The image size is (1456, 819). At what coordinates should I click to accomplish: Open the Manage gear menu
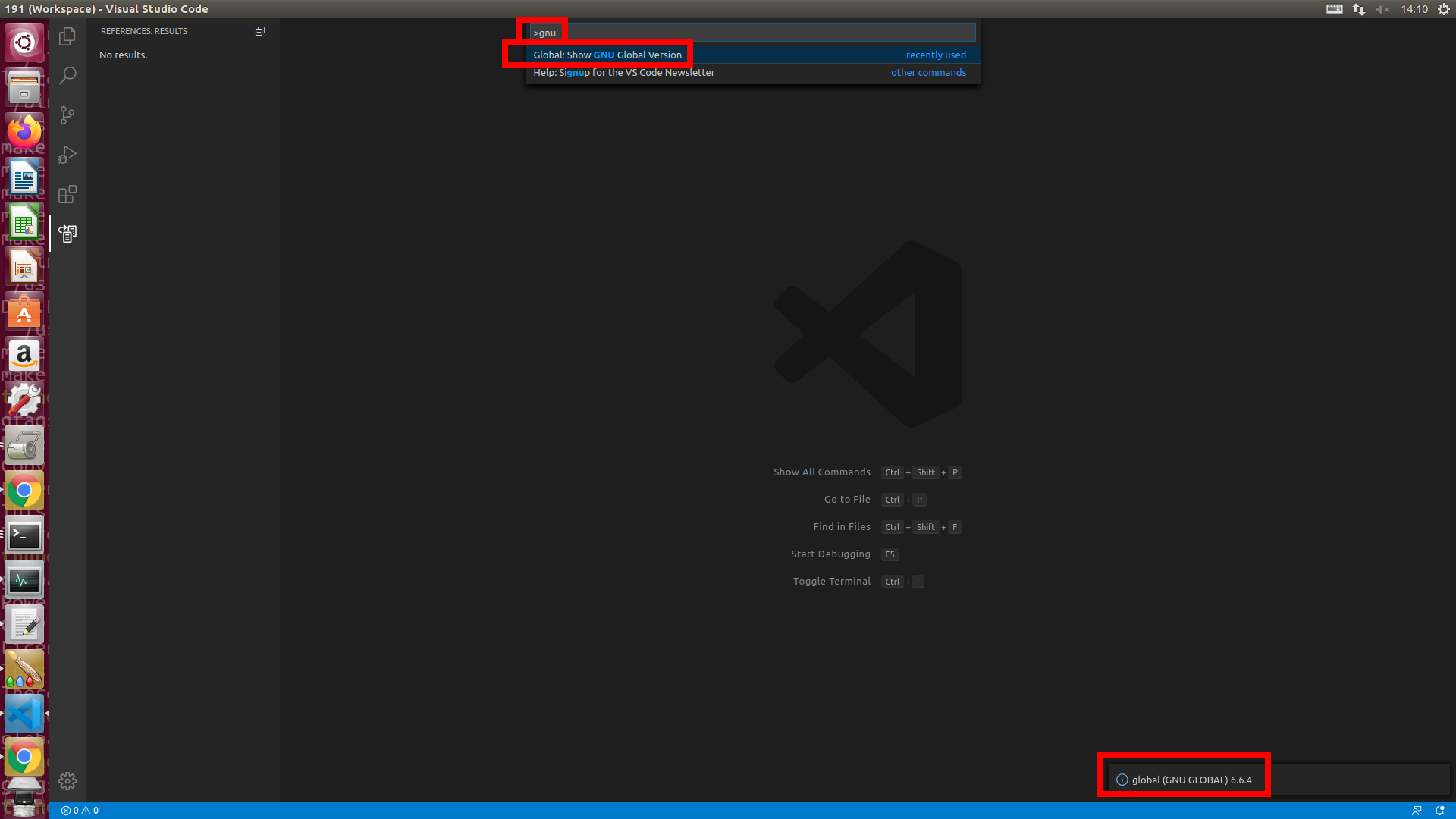coord(67,781)
